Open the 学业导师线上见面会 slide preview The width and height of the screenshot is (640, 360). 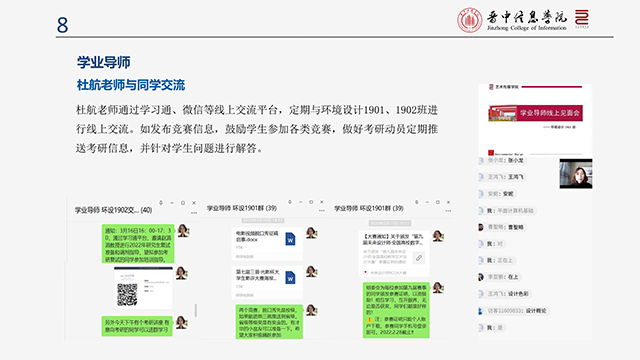click(535, 120)
